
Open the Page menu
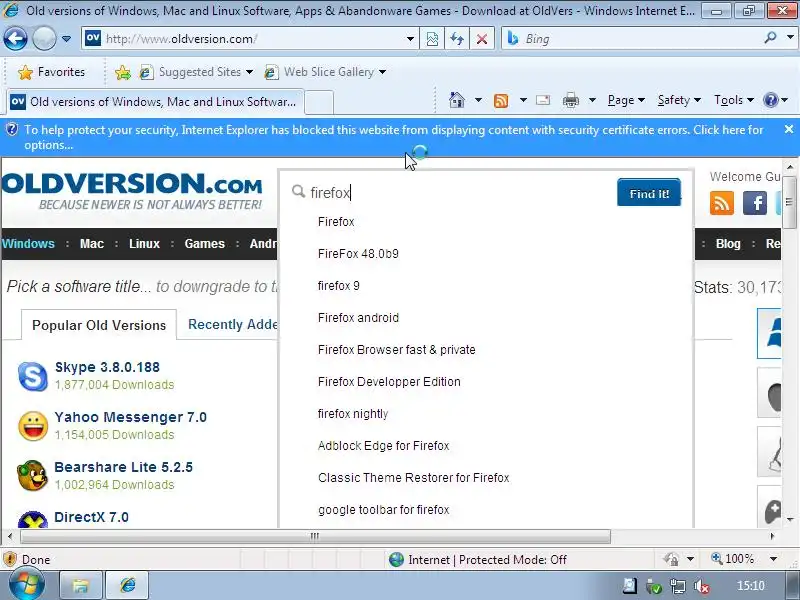tap(626, 100)
